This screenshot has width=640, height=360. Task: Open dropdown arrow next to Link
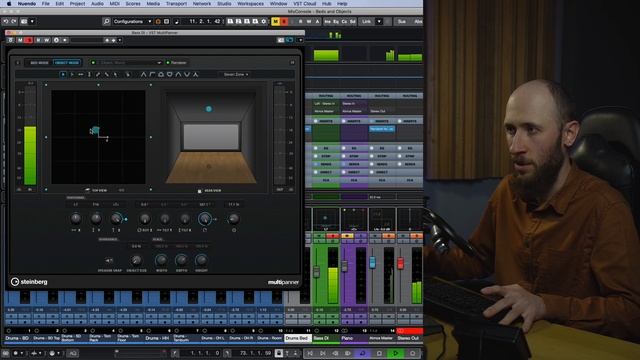click(x=378, y=21)
